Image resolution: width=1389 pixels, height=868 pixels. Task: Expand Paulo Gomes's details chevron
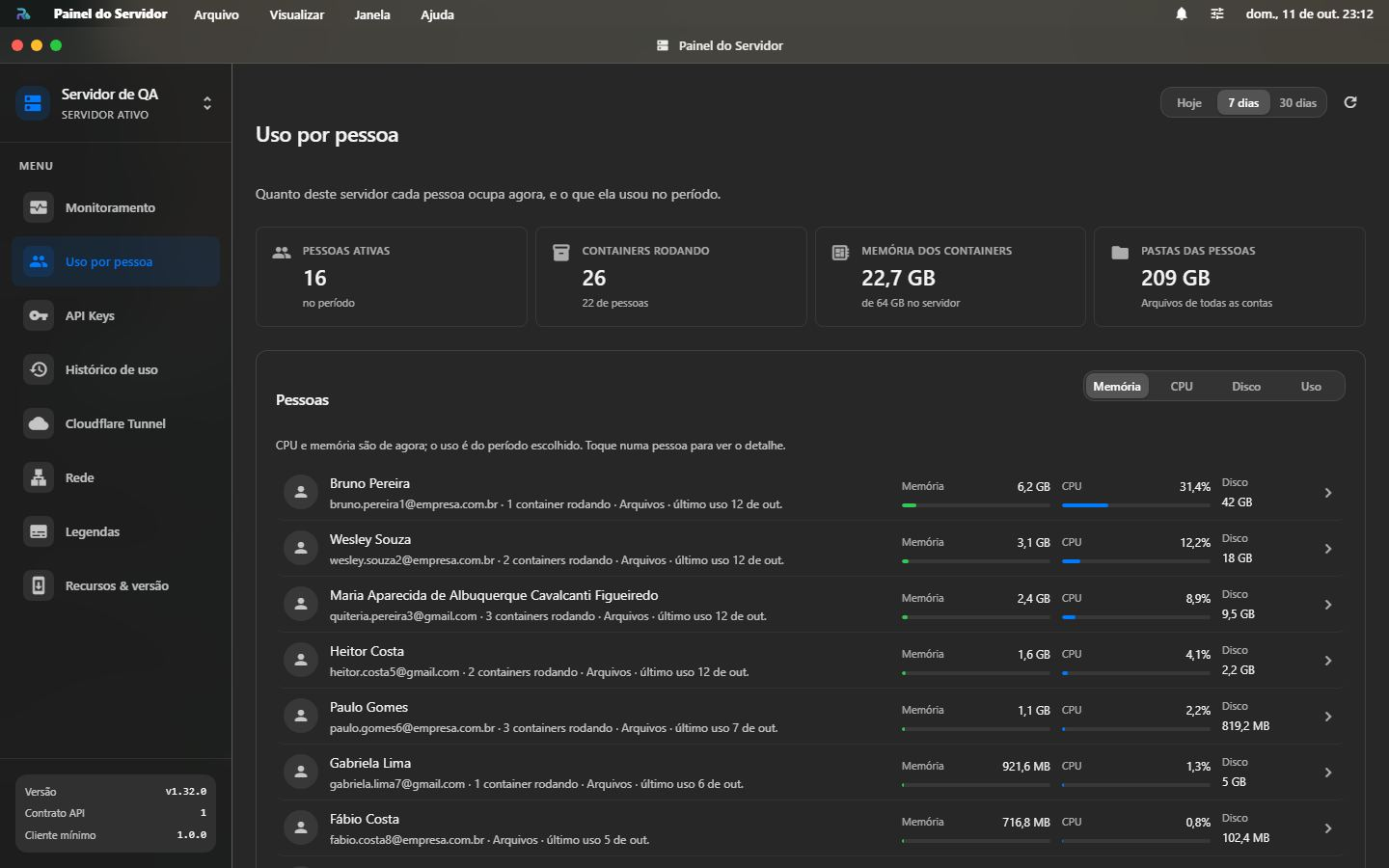[x=1328, y=717]
